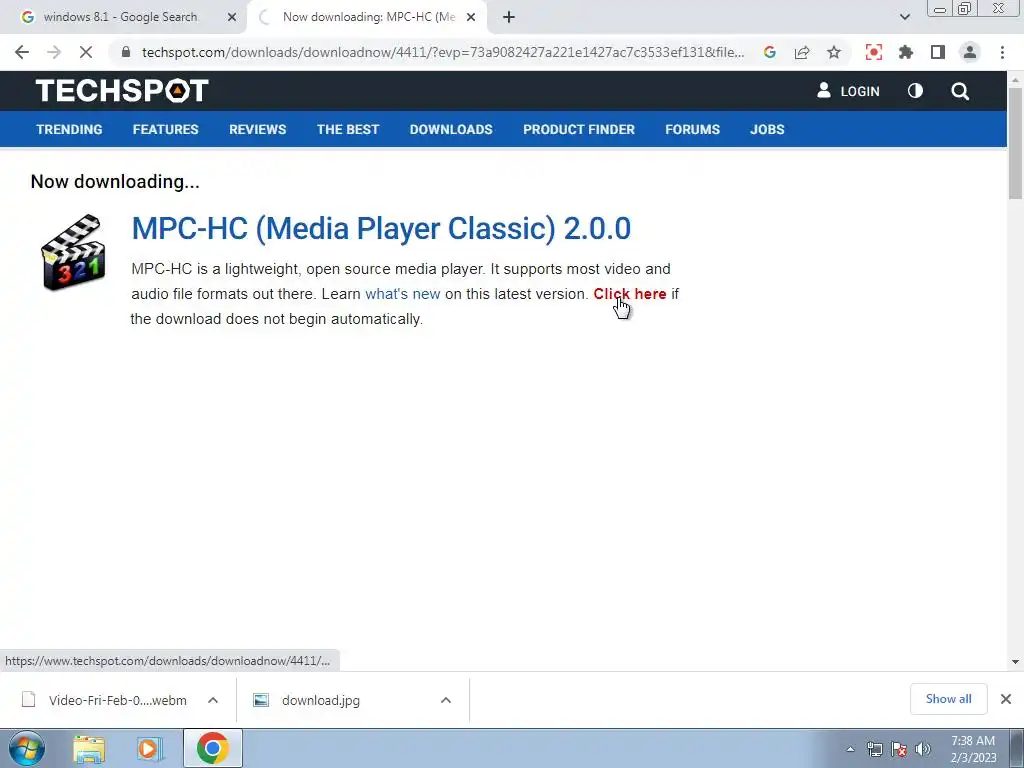1024x768 pixels.
Task: Open the network tray icon
Action: click(874, 749)
